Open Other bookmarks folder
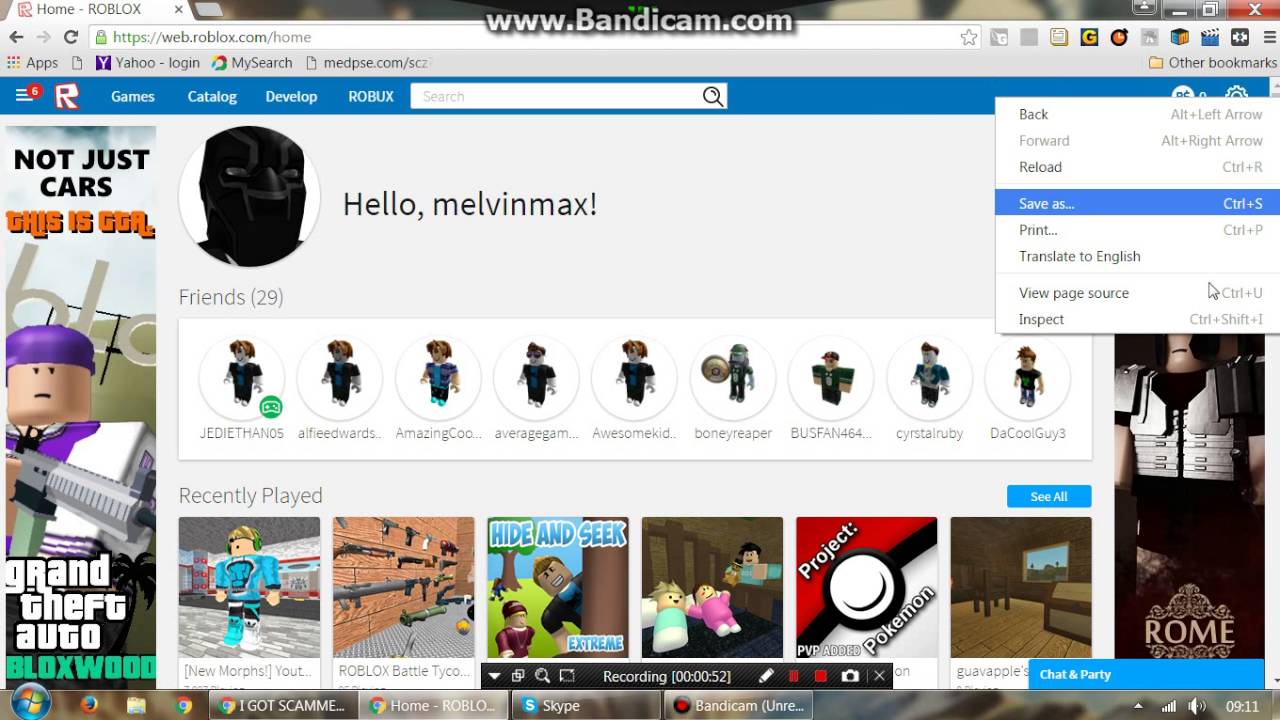The image size is (1280, 720). pos(1212,62)
